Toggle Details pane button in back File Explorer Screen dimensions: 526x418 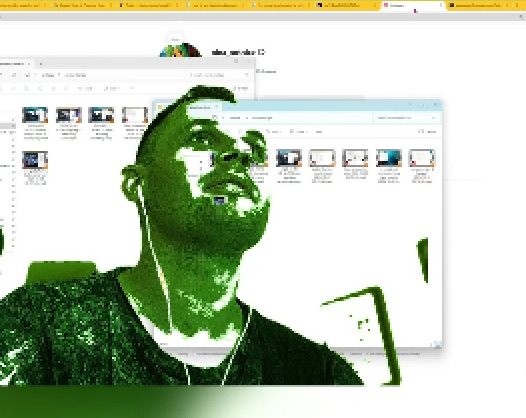pos(242,89)
